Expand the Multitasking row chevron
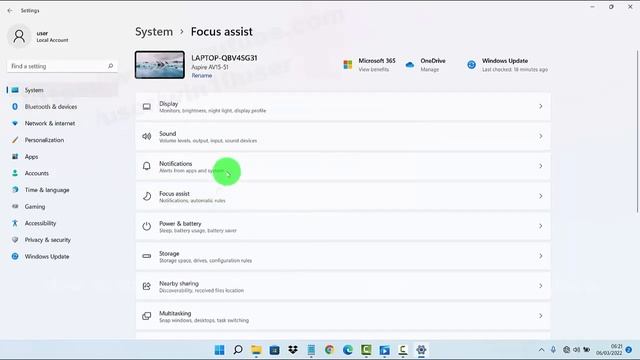Viewport: 640px width, 360px height. 540,316
